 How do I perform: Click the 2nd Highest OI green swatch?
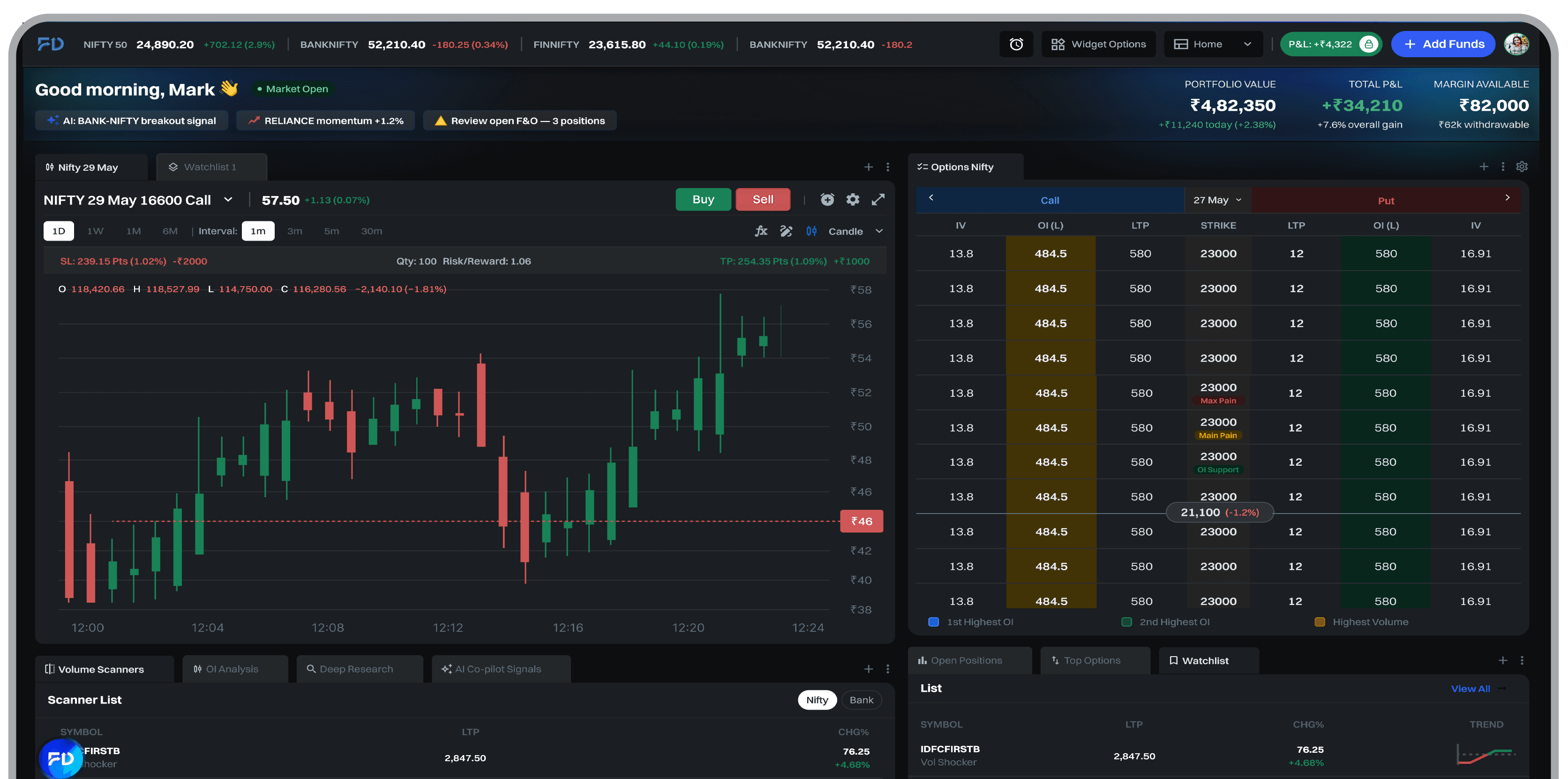point(1127,622)
